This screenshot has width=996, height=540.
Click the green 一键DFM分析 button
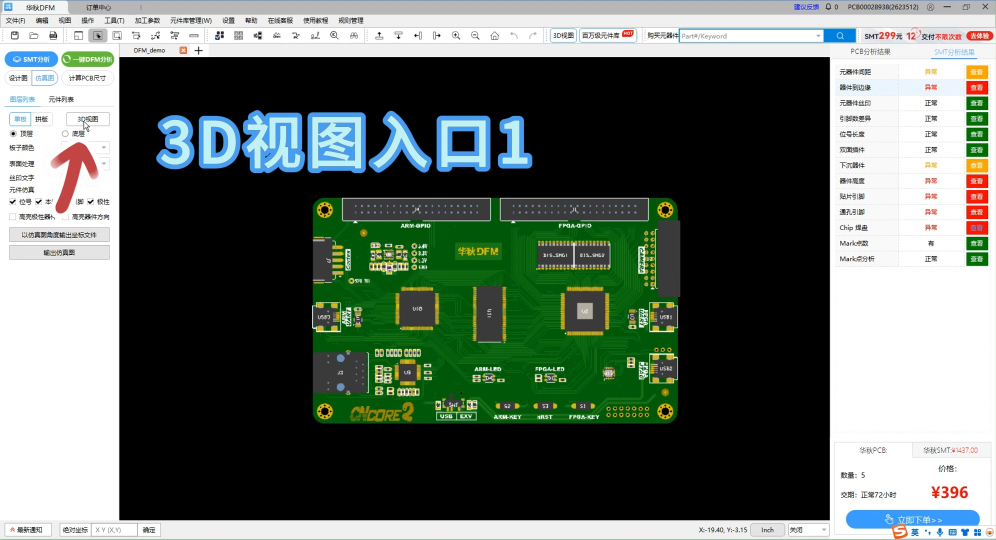pyautogui.click(x=88, y=59)
